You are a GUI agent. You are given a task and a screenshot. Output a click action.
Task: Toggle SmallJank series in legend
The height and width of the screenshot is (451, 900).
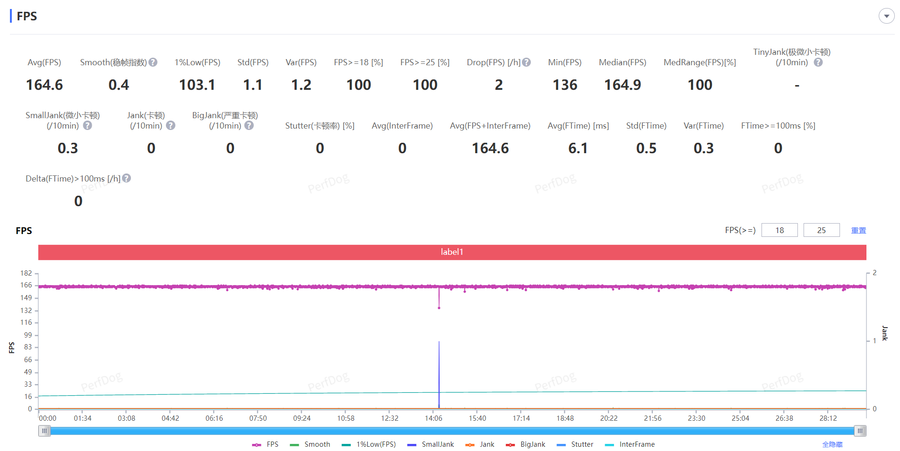tap(430, 444)
